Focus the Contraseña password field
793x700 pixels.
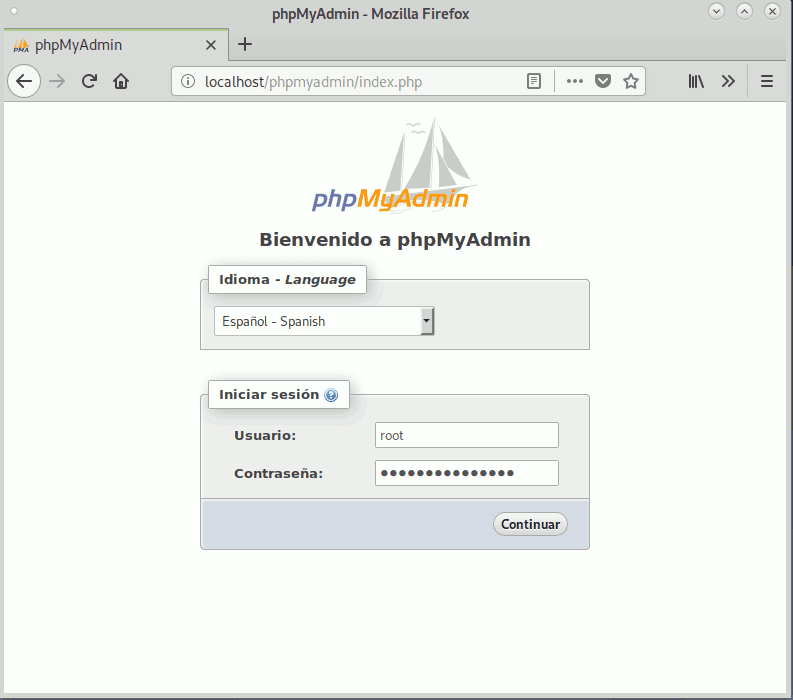pyautogui.click(x=466, y=473)
